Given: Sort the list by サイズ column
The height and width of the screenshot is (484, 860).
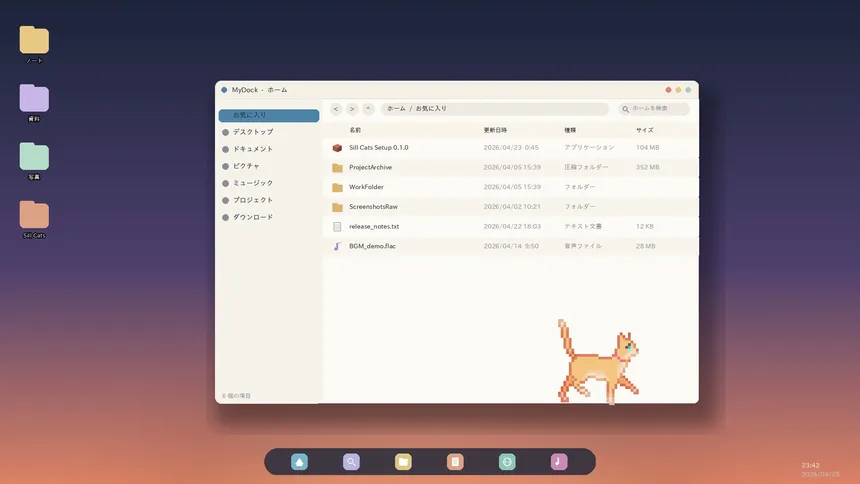Looking at the screenshot, I should (644, 130).
